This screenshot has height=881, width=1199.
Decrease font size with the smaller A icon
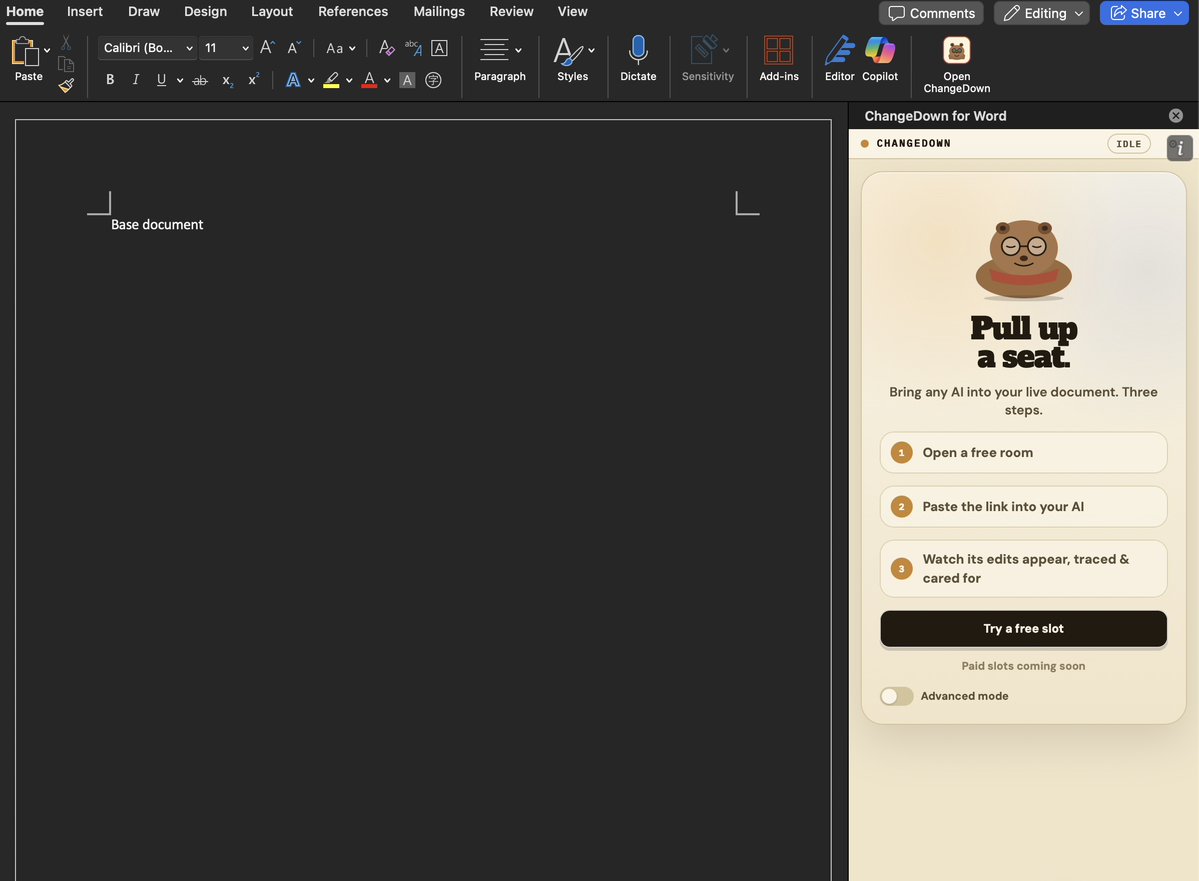pyautogui.click(x=294, y=47)
